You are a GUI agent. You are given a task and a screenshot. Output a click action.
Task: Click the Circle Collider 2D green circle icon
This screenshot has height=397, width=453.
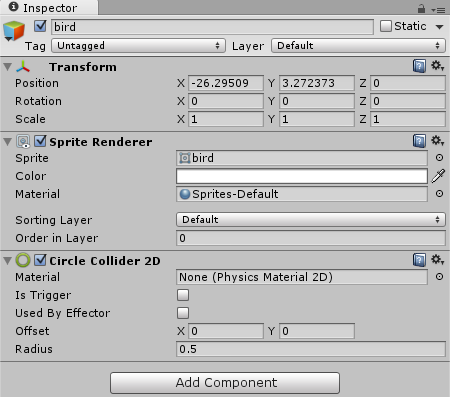[23, 260]
